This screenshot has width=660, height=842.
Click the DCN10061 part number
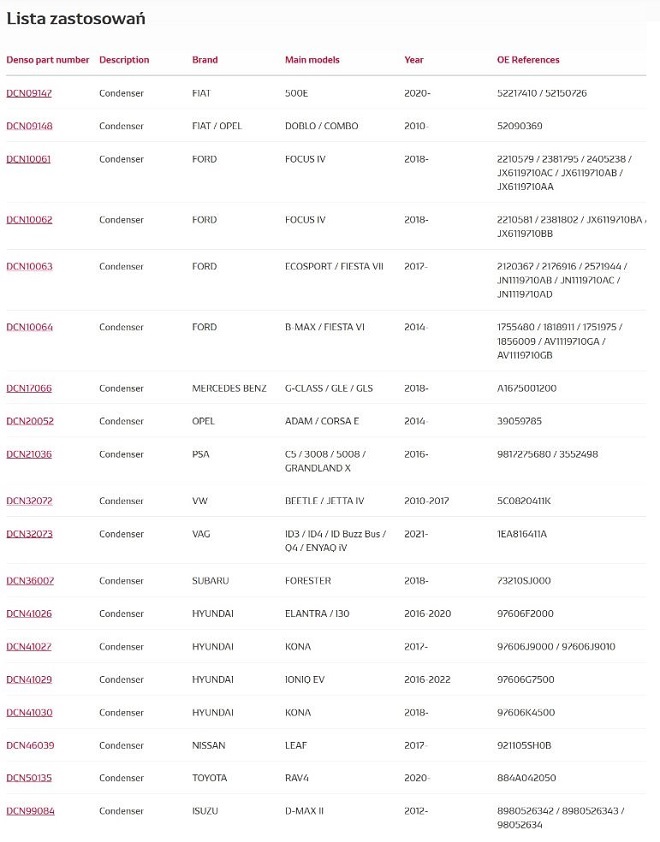tap(29, 159)
